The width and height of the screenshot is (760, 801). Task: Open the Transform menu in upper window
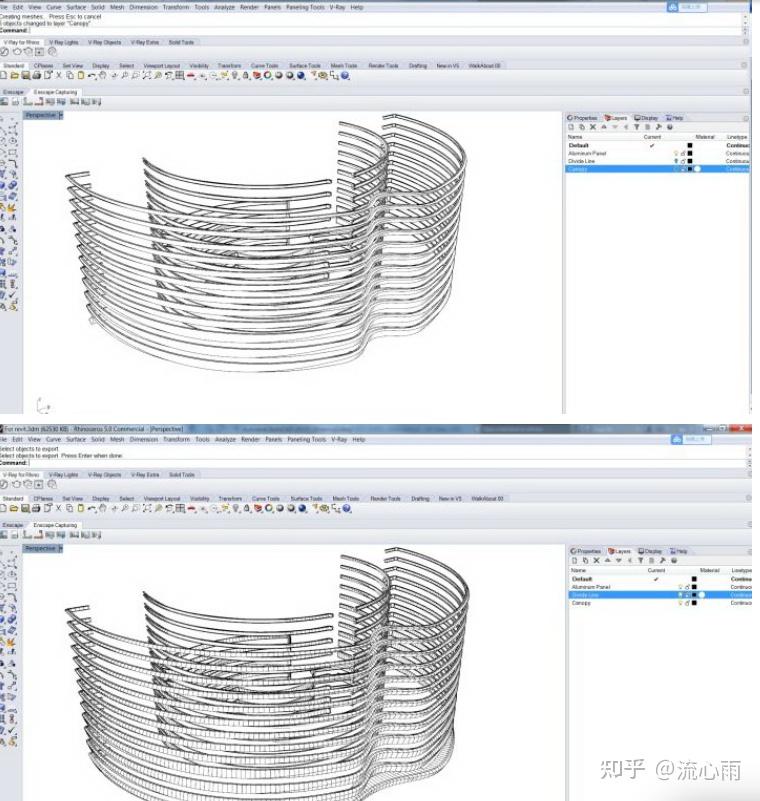[176, 7]
